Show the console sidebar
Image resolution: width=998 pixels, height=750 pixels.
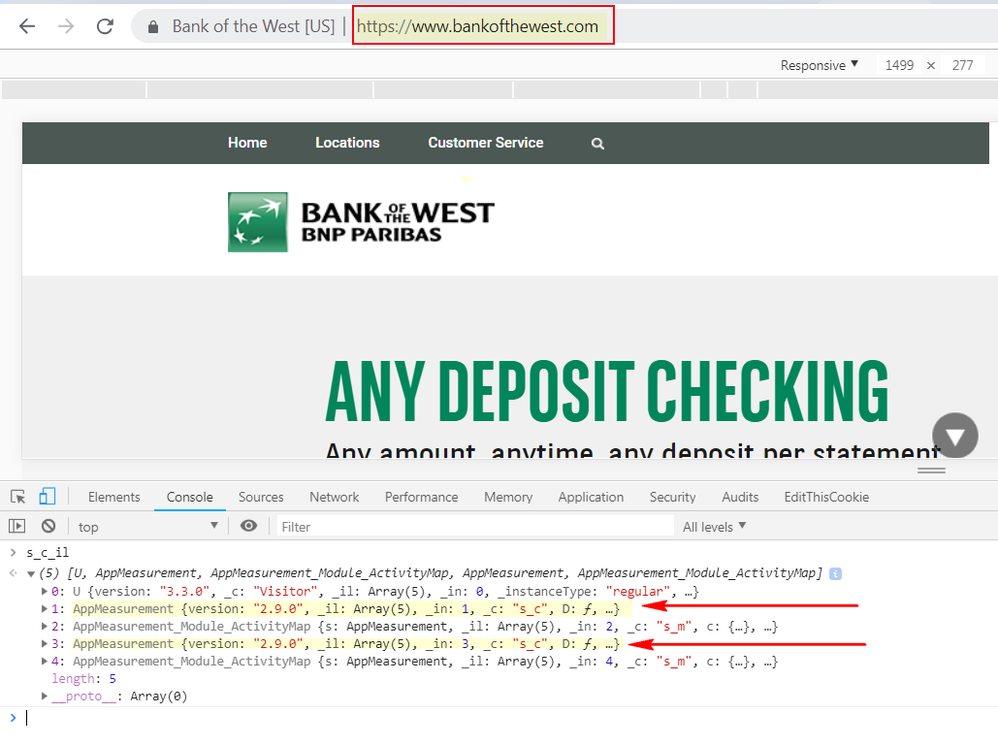tap(17, 526)
